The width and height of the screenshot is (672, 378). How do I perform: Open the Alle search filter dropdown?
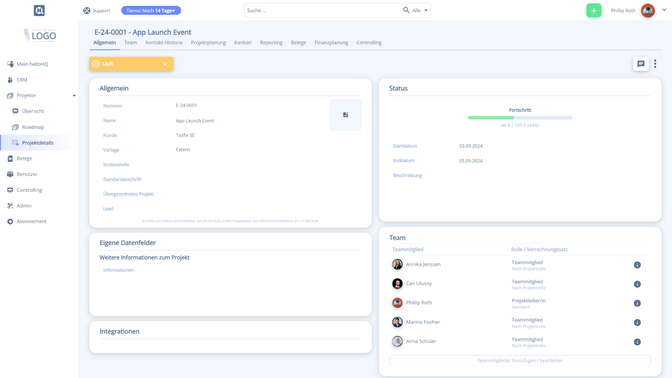click(420, 10)
